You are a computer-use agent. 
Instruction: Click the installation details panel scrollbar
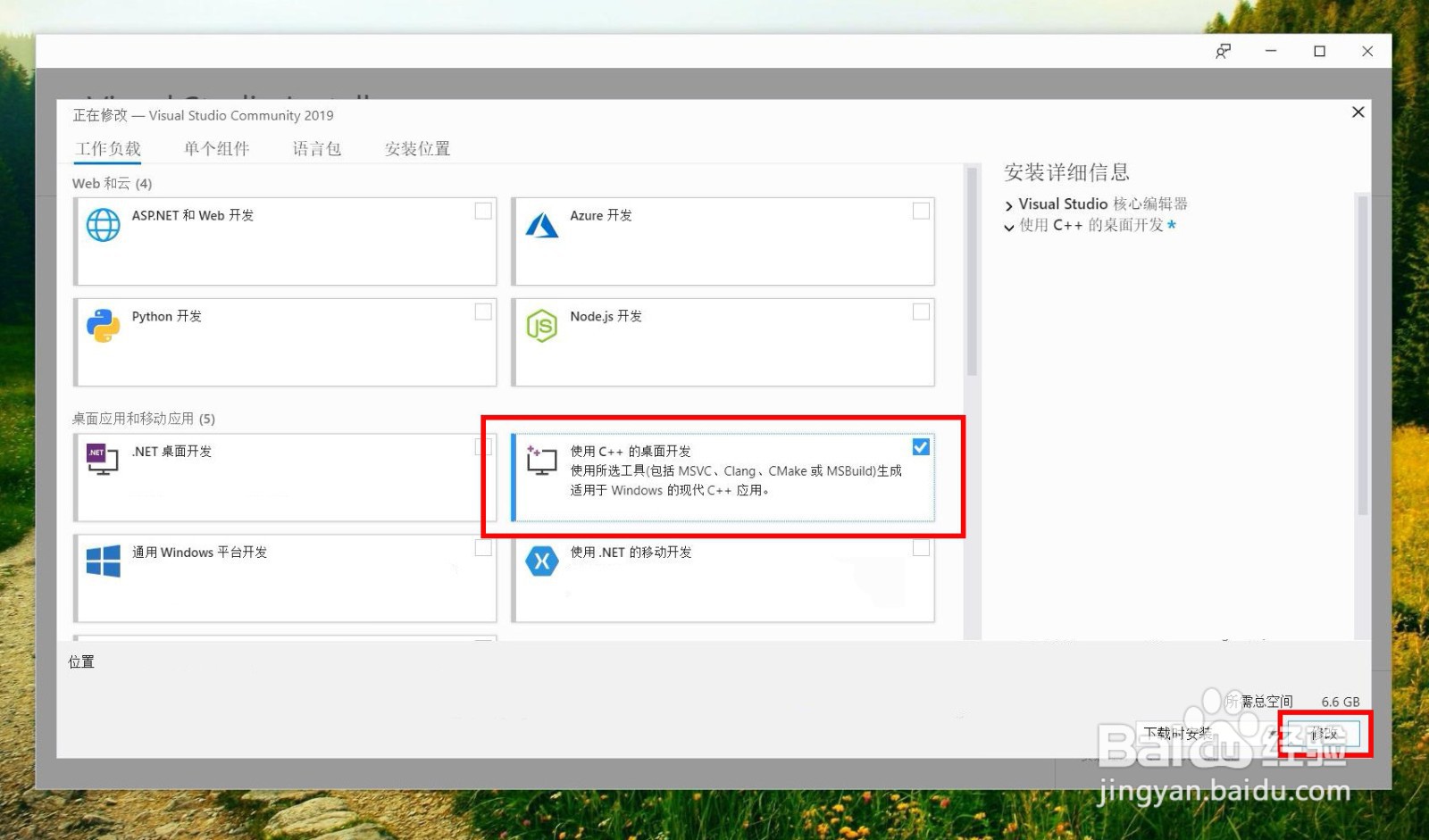coord(1363,355)
